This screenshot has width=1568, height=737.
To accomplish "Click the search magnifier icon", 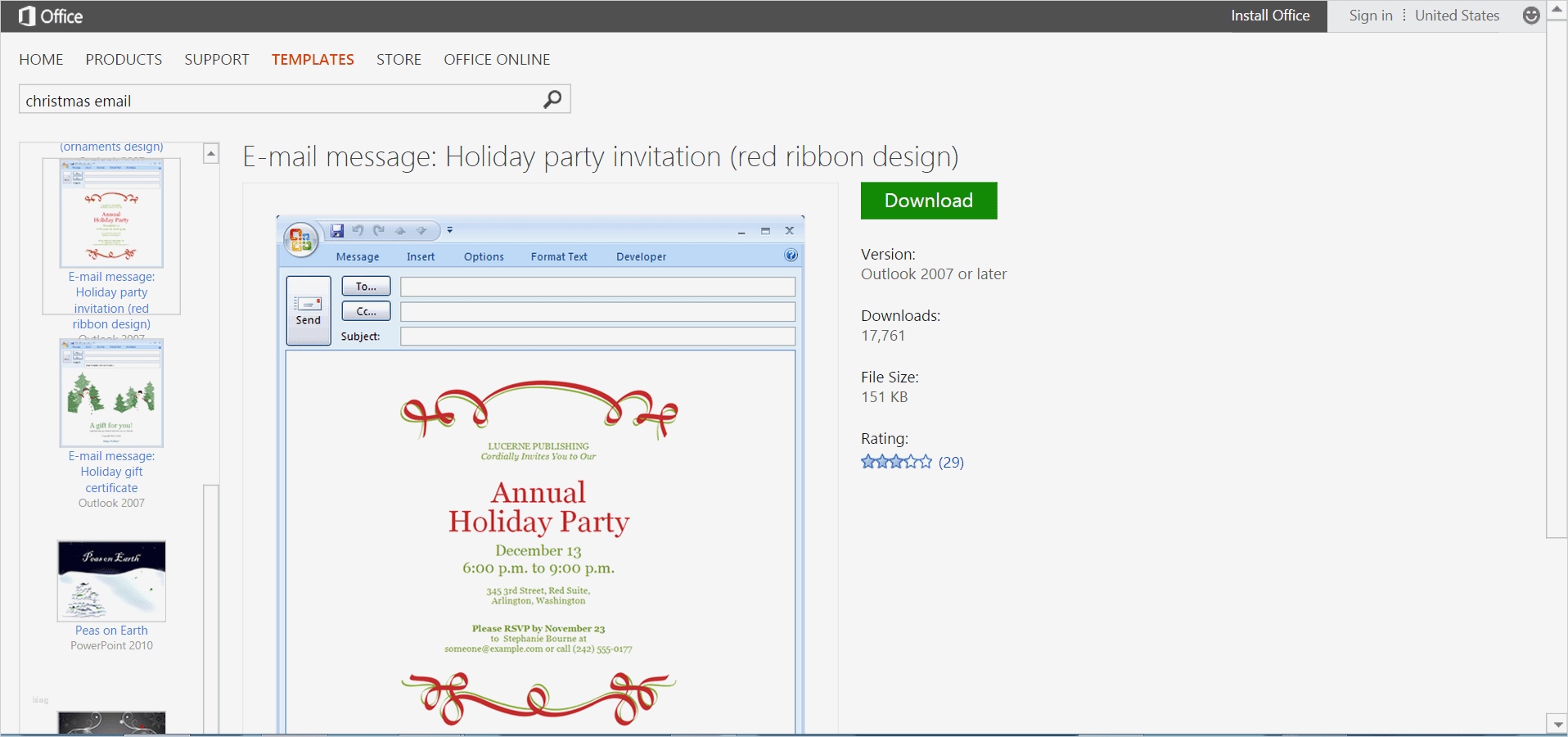I will tap(551, 99).
